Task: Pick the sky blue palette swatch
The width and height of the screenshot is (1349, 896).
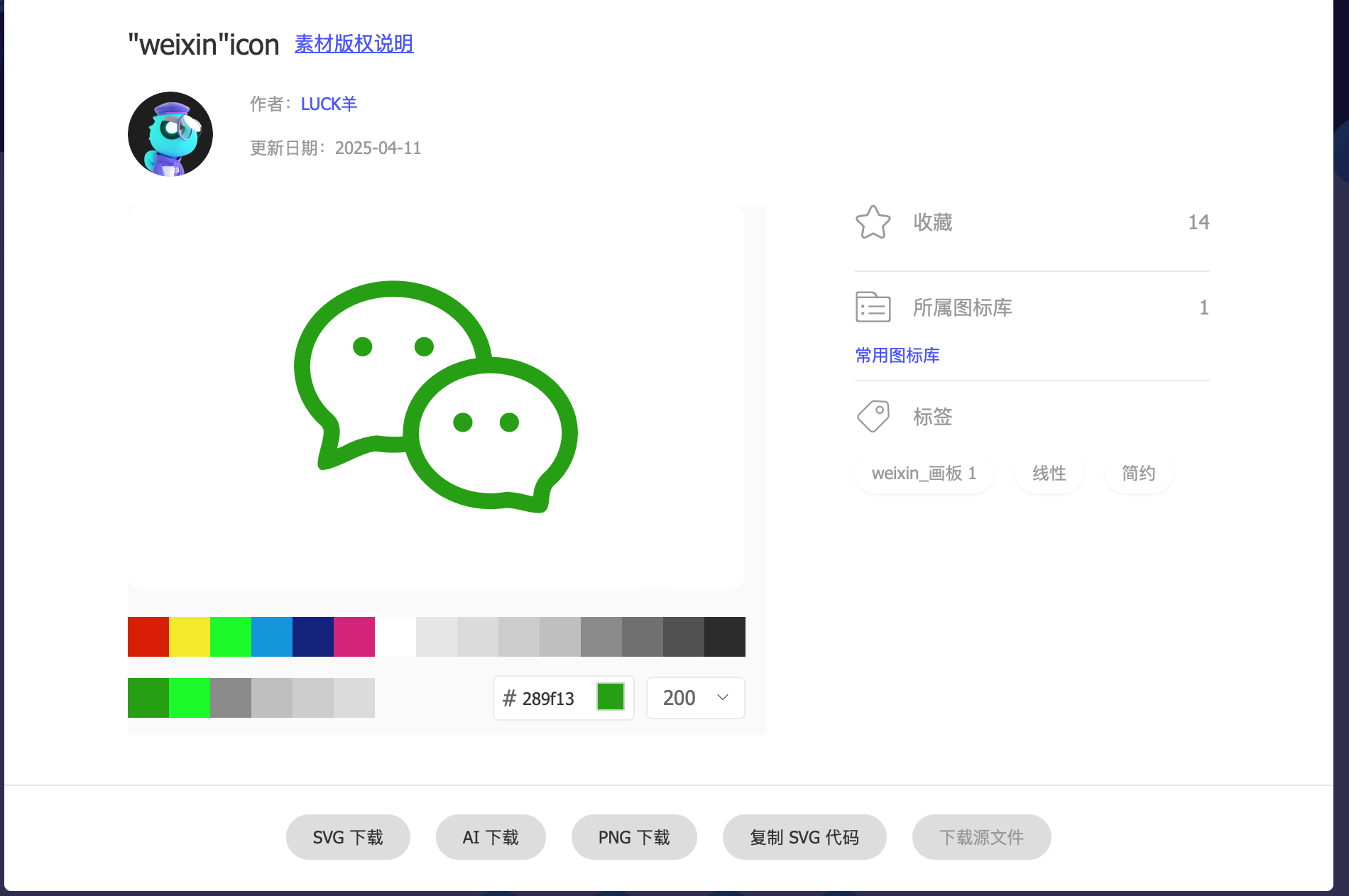Action: click(272, 637)
